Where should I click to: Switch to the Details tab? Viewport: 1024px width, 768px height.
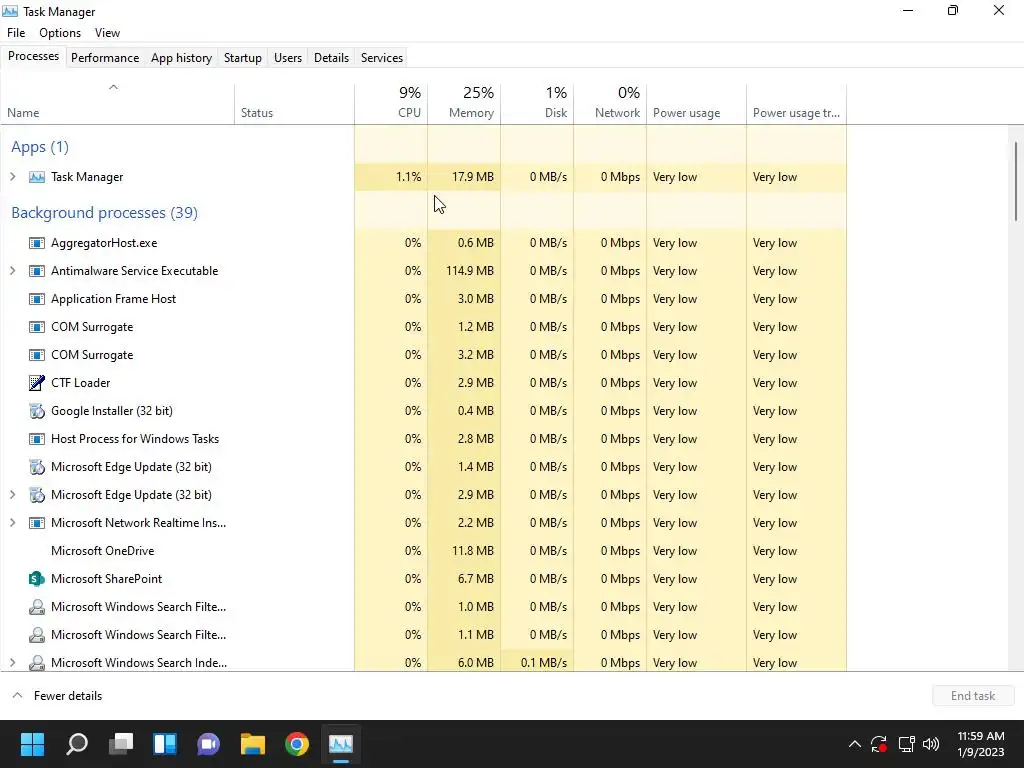coord(331,57)
